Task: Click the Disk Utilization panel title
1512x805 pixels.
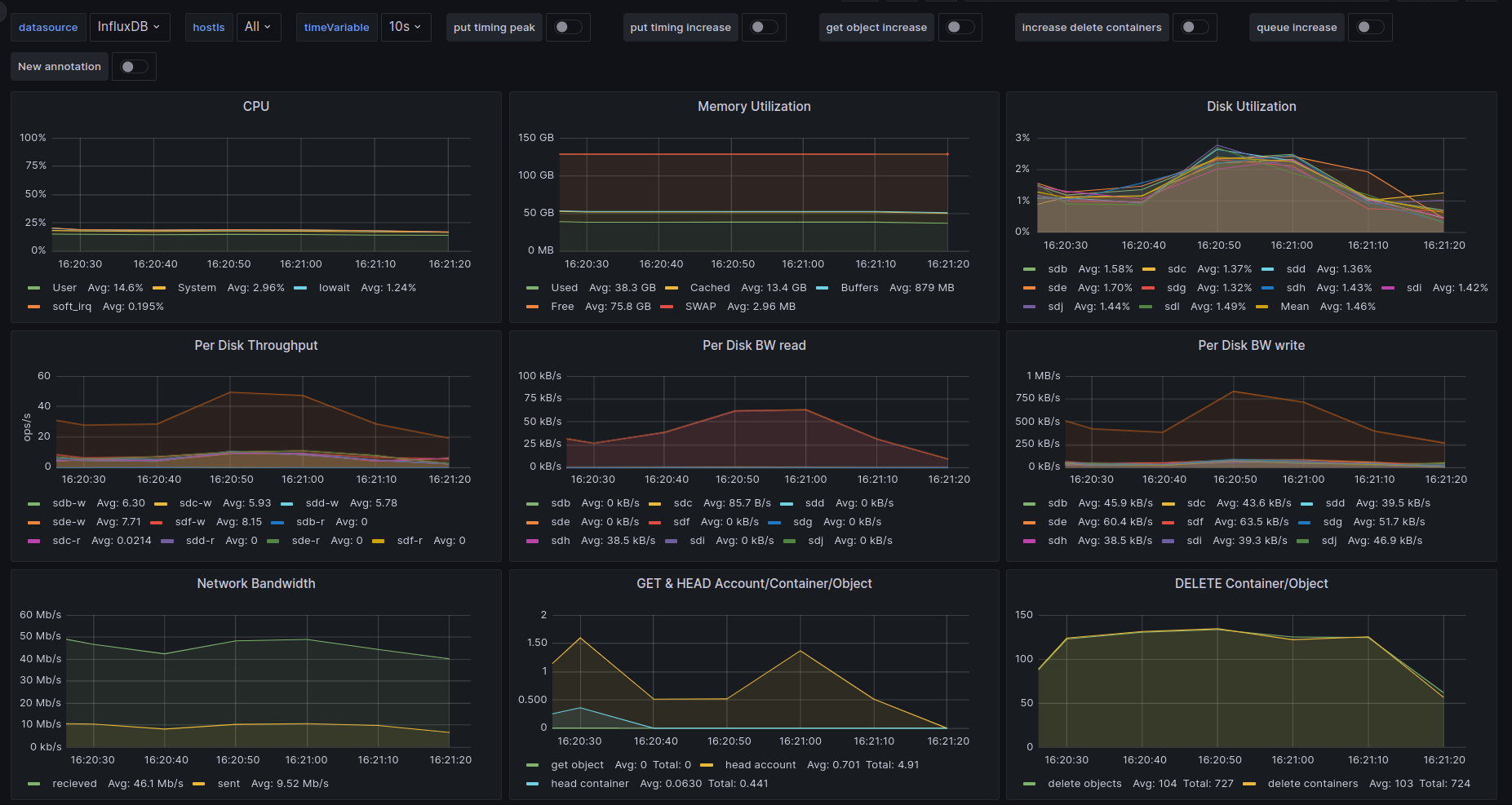Action: 1250,106
